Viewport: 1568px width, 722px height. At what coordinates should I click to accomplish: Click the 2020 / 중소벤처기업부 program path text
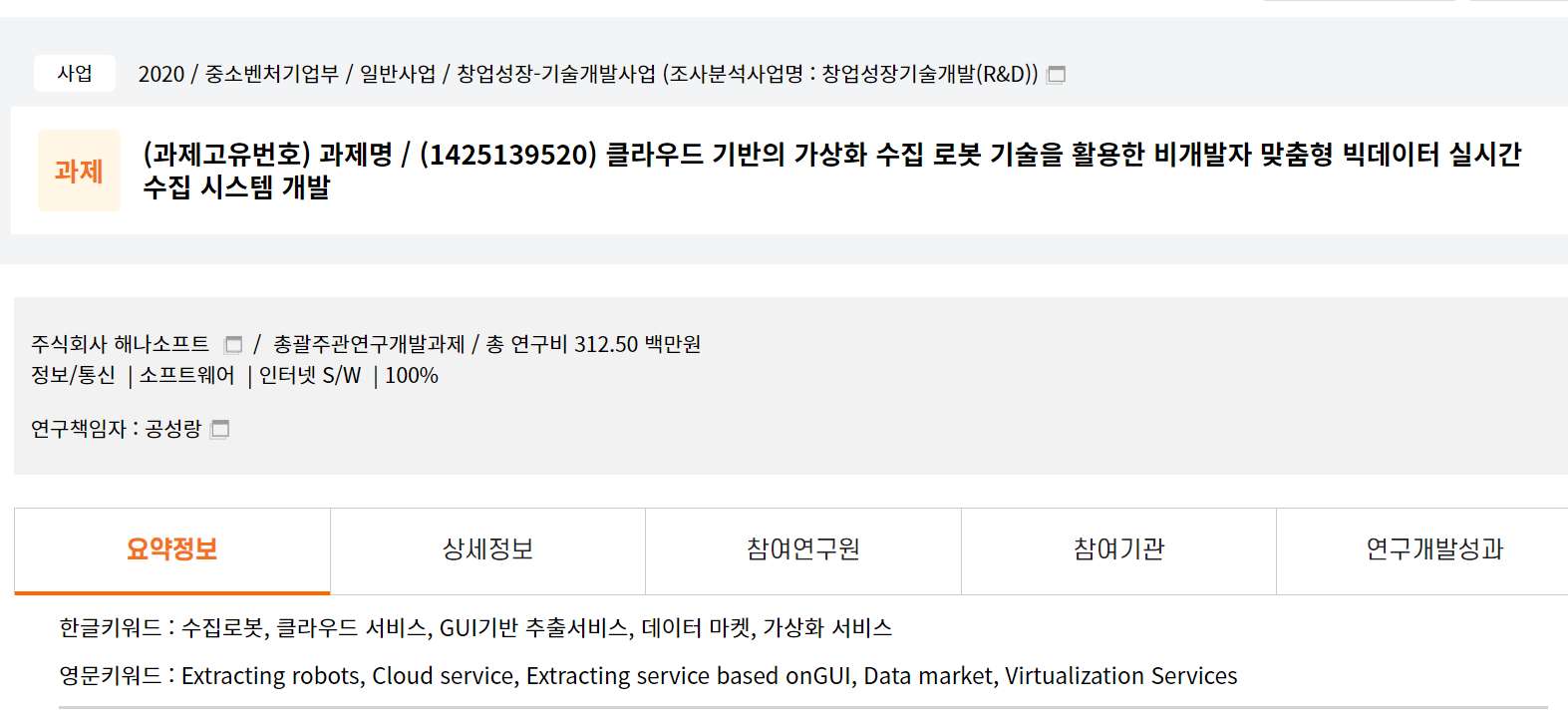588,74
